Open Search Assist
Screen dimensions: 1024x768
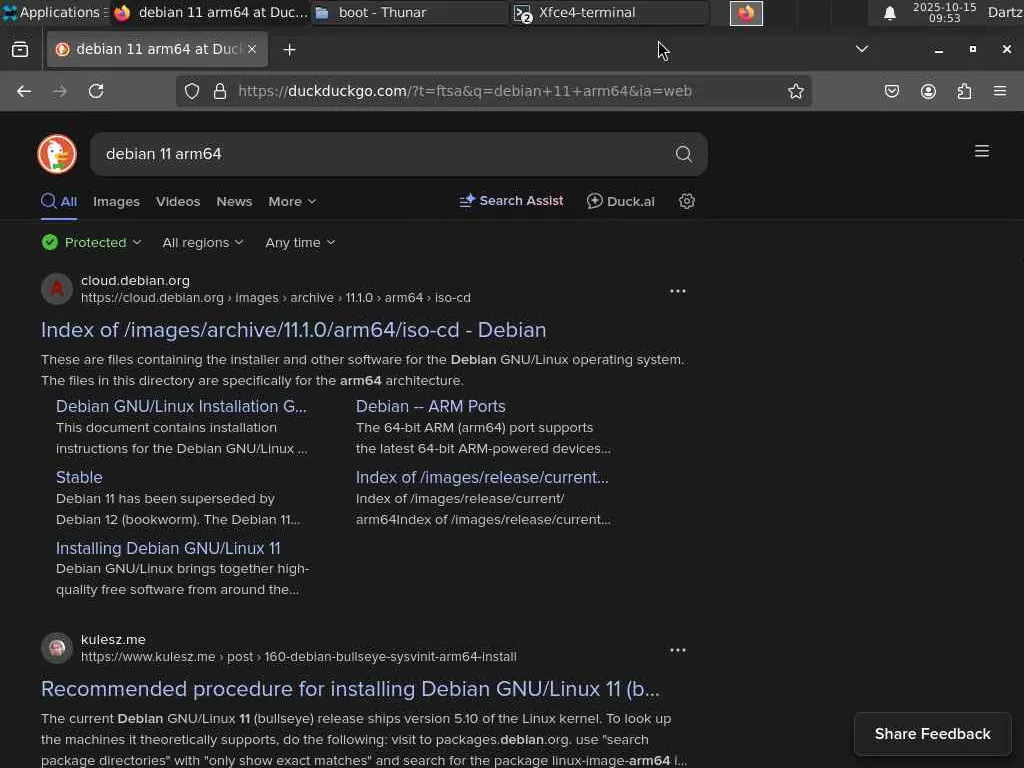click(x=511, y=201)
